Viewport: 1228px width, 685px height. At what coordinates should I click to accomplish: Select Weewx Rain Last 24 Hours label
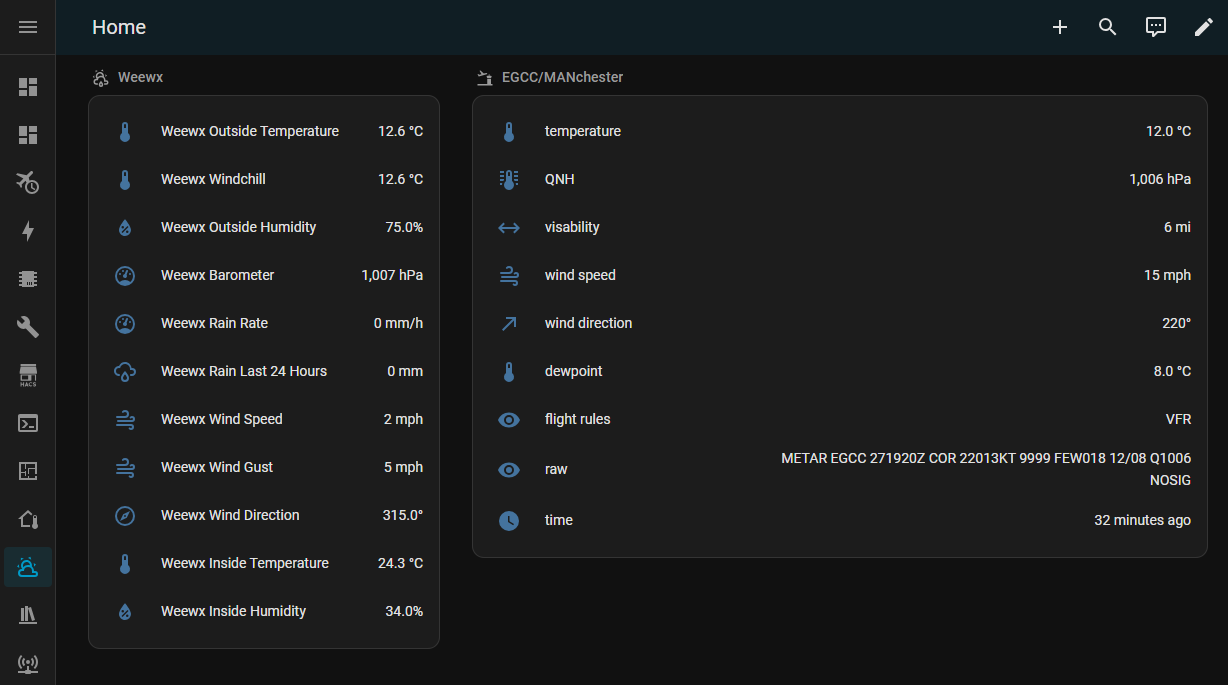pos(244,371)
